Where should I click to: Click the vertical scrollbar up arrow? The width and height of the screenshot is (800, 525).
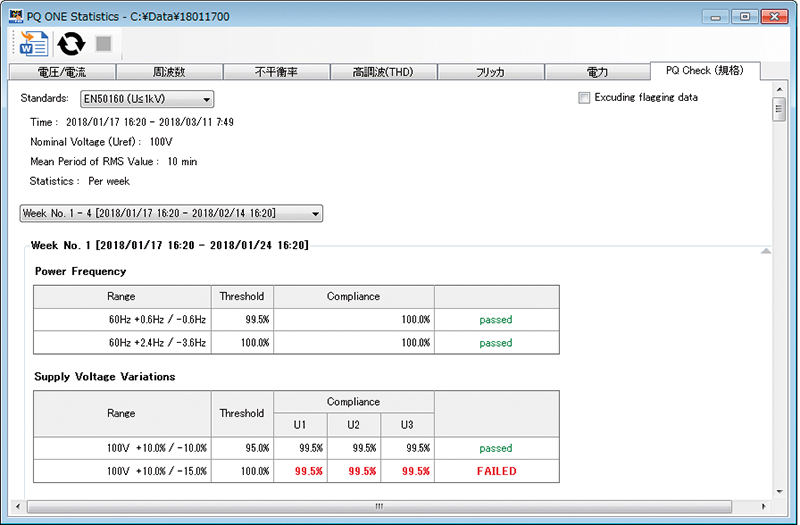[x=779, y=90]
